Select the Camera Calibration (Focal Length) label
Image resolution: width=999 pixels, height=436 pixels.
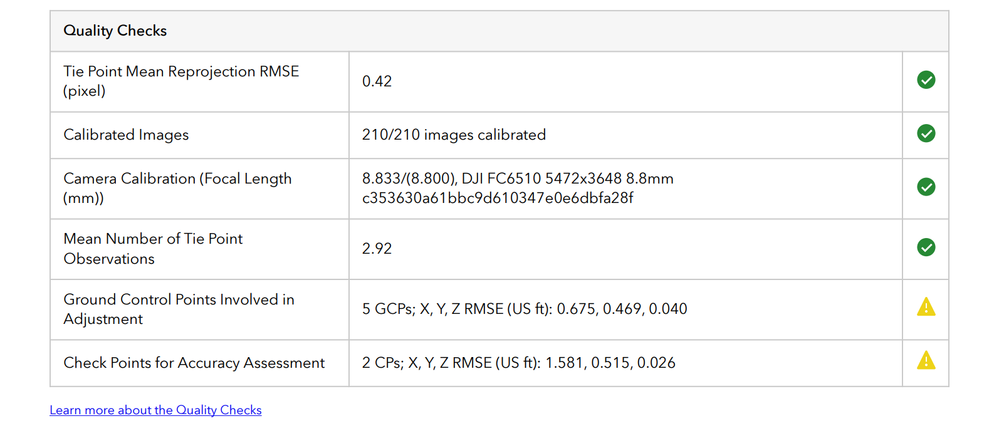coord(177,188)
